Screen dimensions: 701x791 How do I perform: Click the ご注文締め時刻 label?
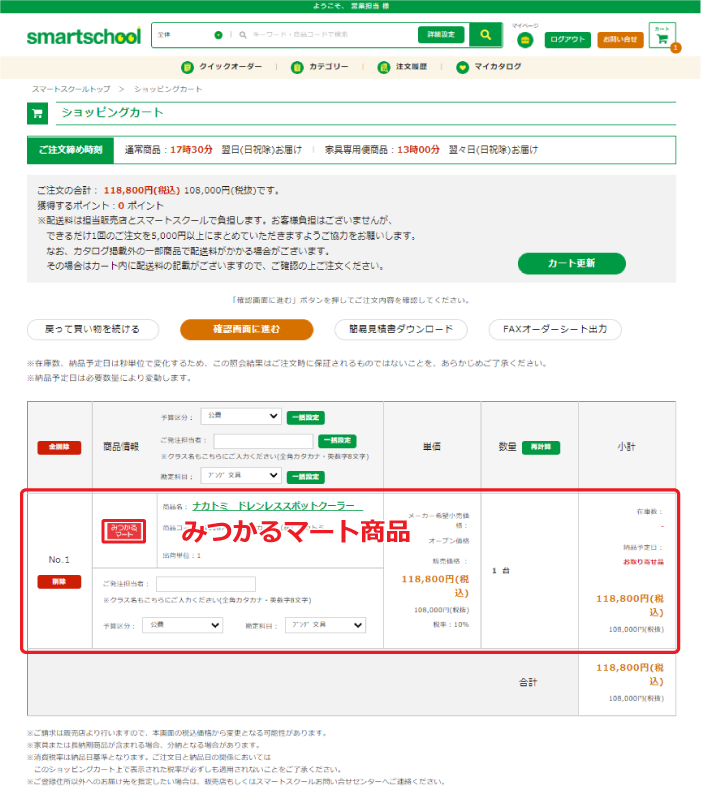[71, 150]
